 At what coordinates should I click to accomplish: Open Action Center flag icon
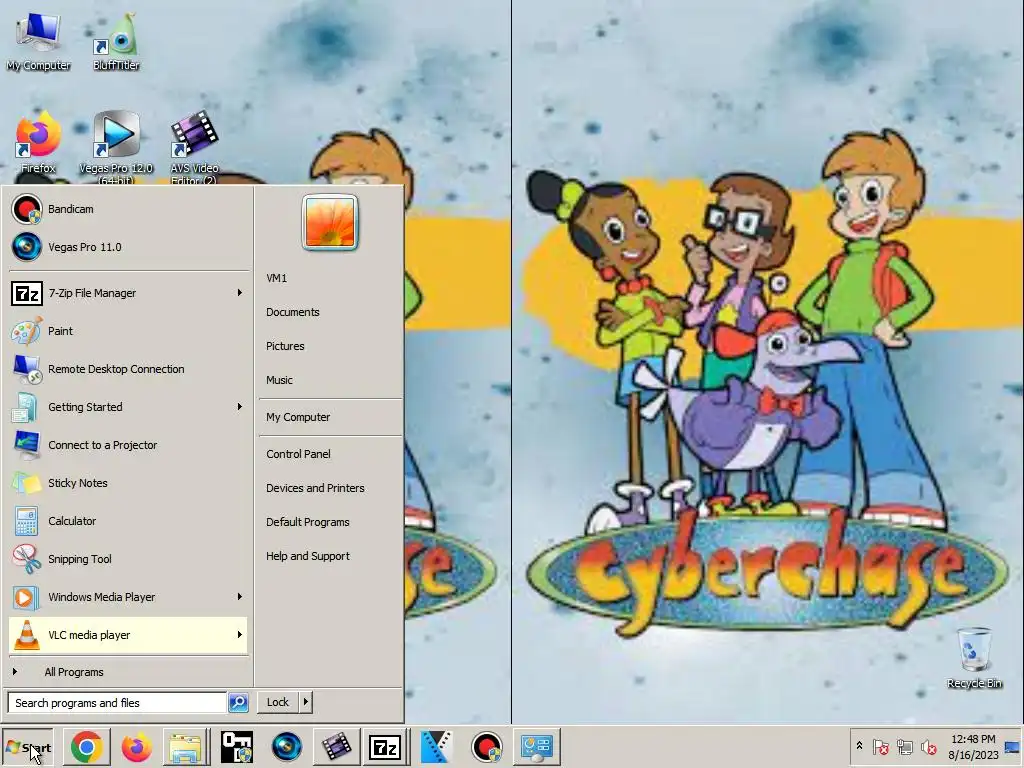[x=881, y=746]
